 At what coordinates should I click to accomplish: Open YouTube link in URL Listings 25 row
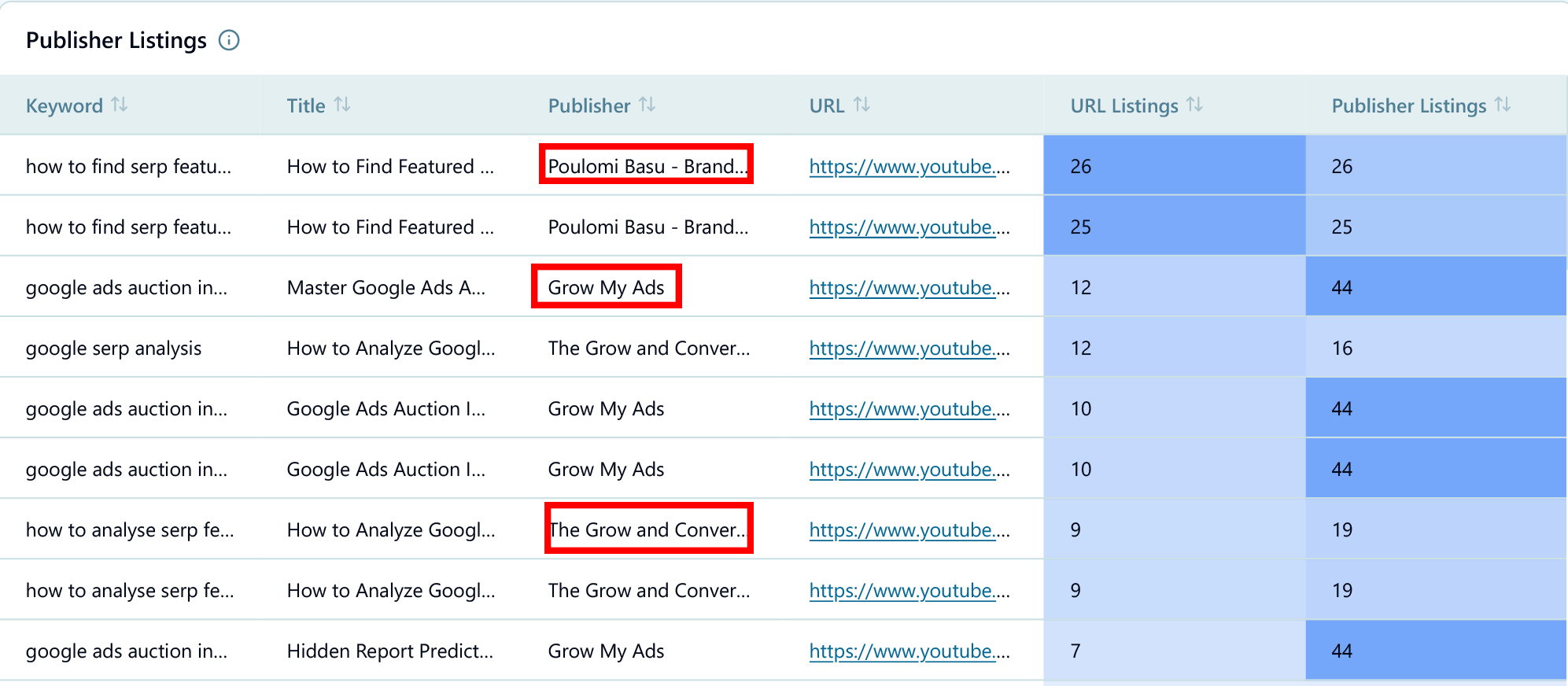909,227
